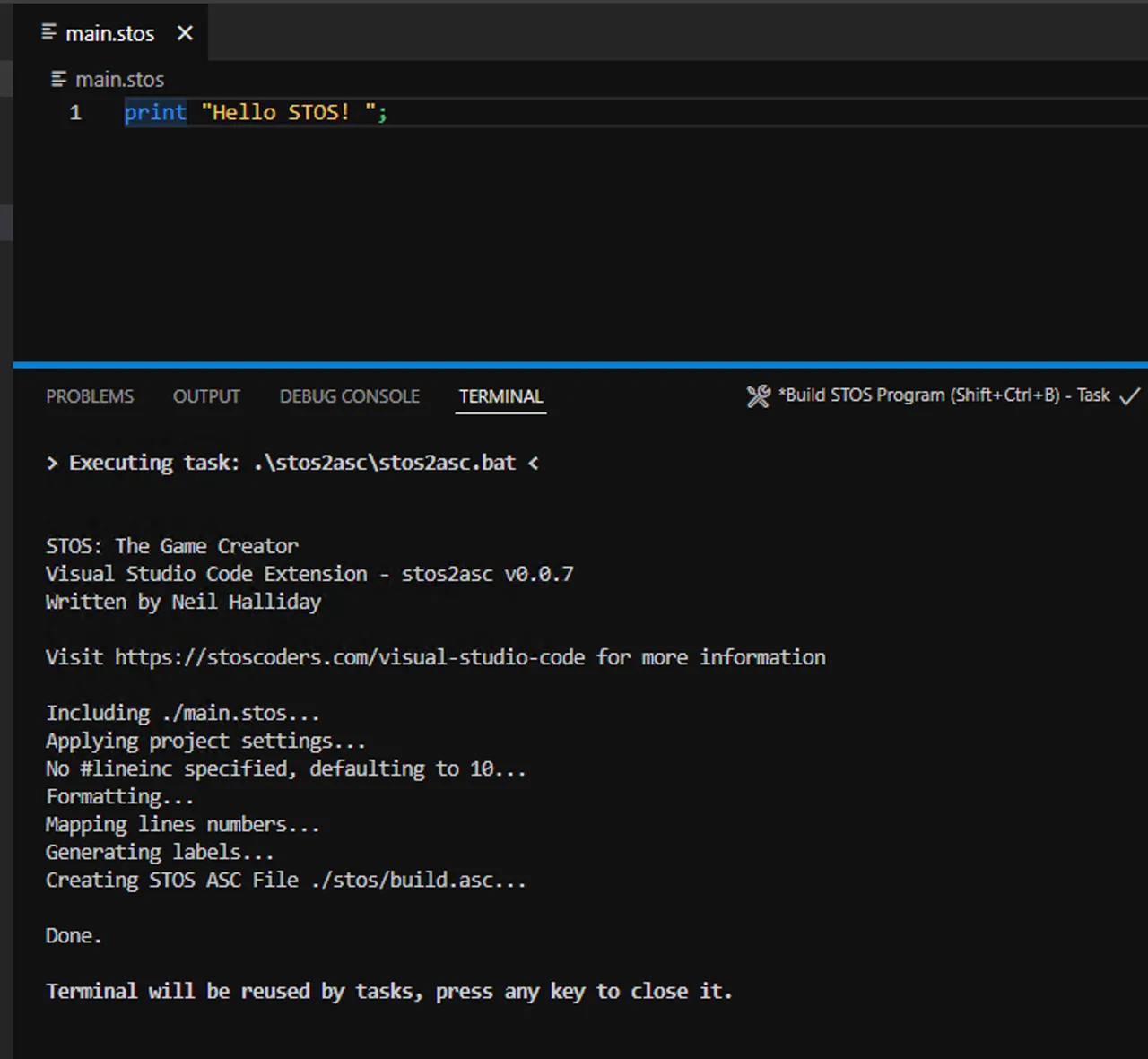Viewport: 1148px width, 1059px height.
Task: Click line number 1 in the gutter
Action: tap(75, 113)
